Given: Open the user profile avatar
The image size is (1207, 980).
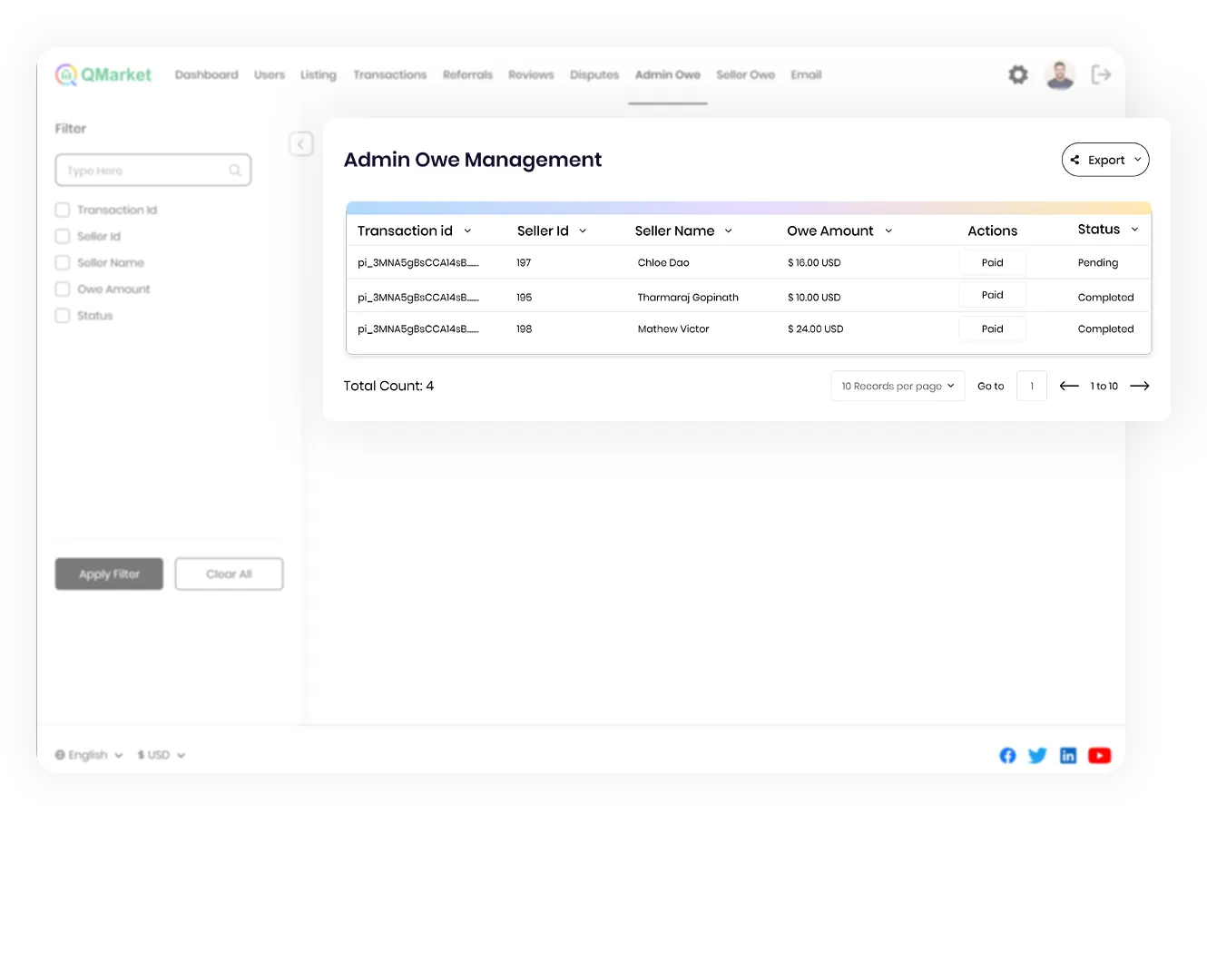Looking at the screenshot, I should (x=1059, y=75).
